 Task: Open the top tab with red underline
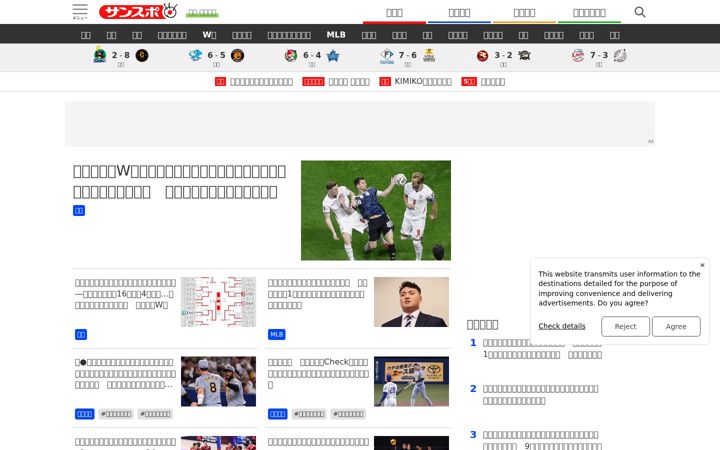click(x=394, y=13)
